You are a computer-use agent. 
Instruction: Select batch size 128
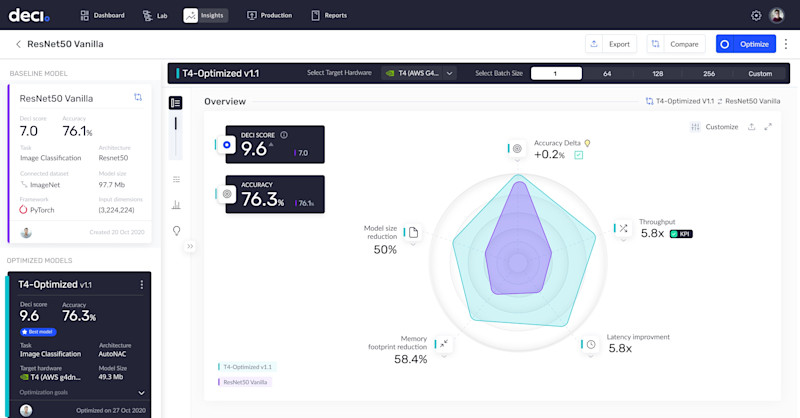(x=658, y=73)
